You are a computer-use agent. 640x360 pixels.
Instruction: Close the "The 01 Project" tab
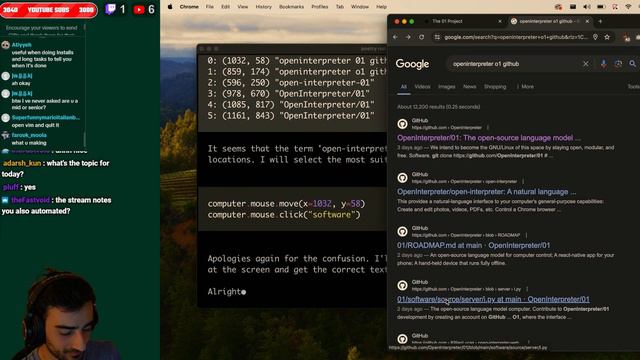(500, 21)
